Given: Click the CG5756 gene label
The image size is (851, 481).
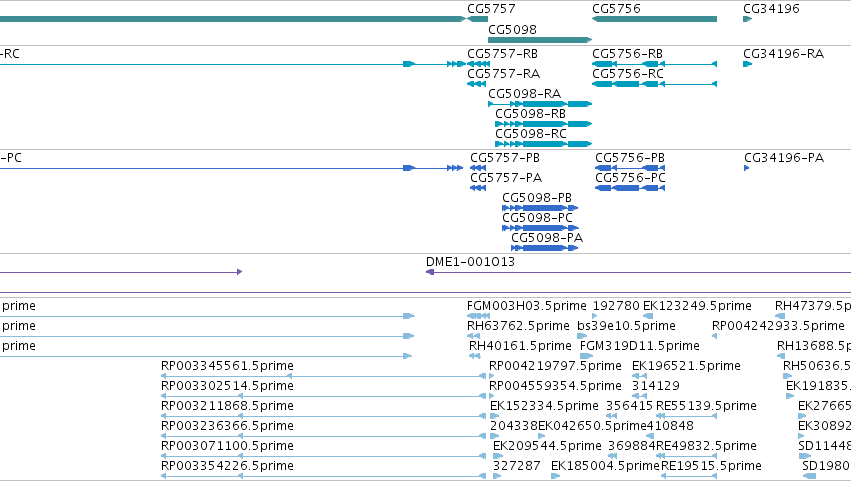Looking at the screenshot, I should pyautogui.click(x=616, y=9).
